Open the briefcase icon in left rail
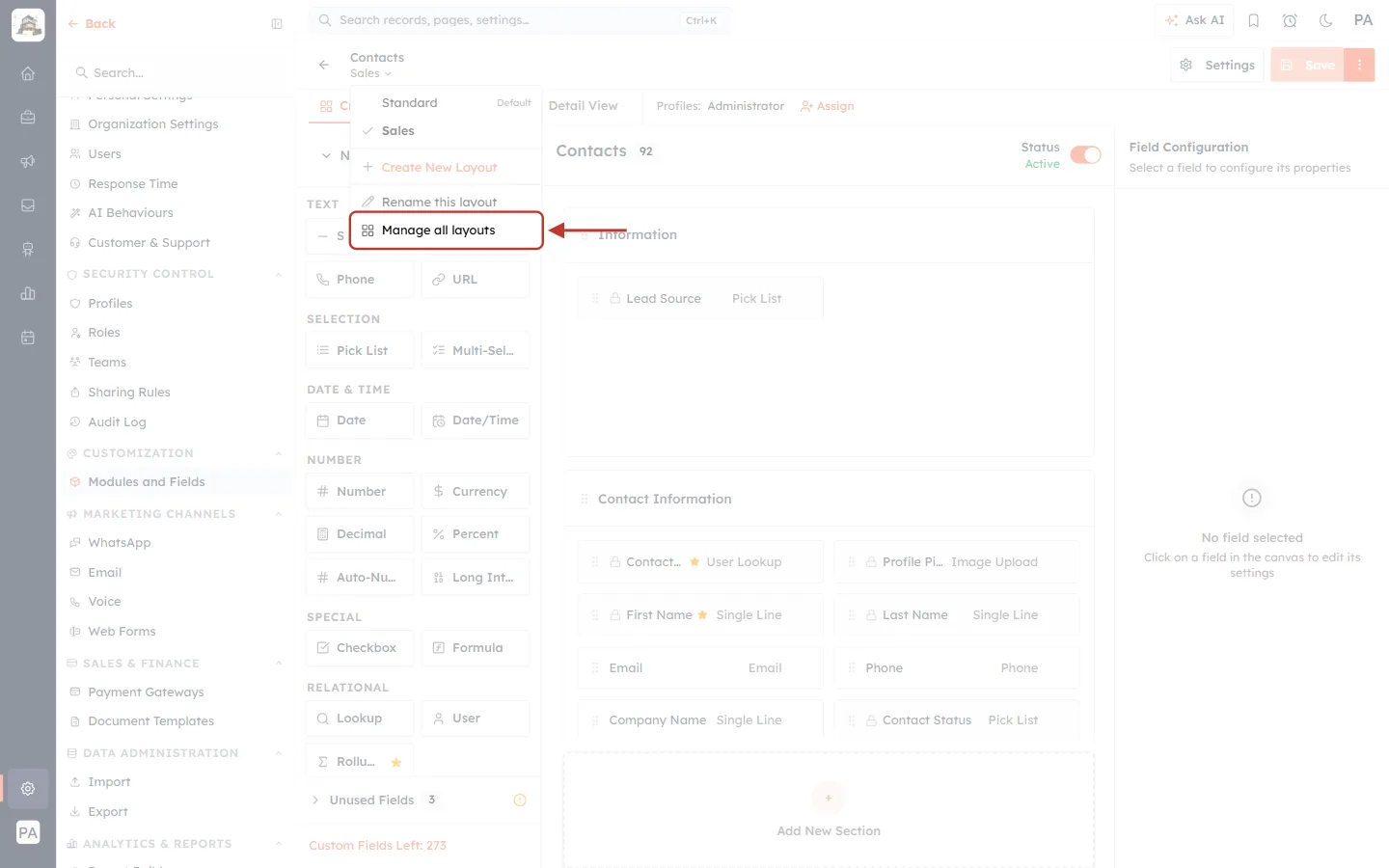This screenshot has height=868, width=1389. pos(28,117)
